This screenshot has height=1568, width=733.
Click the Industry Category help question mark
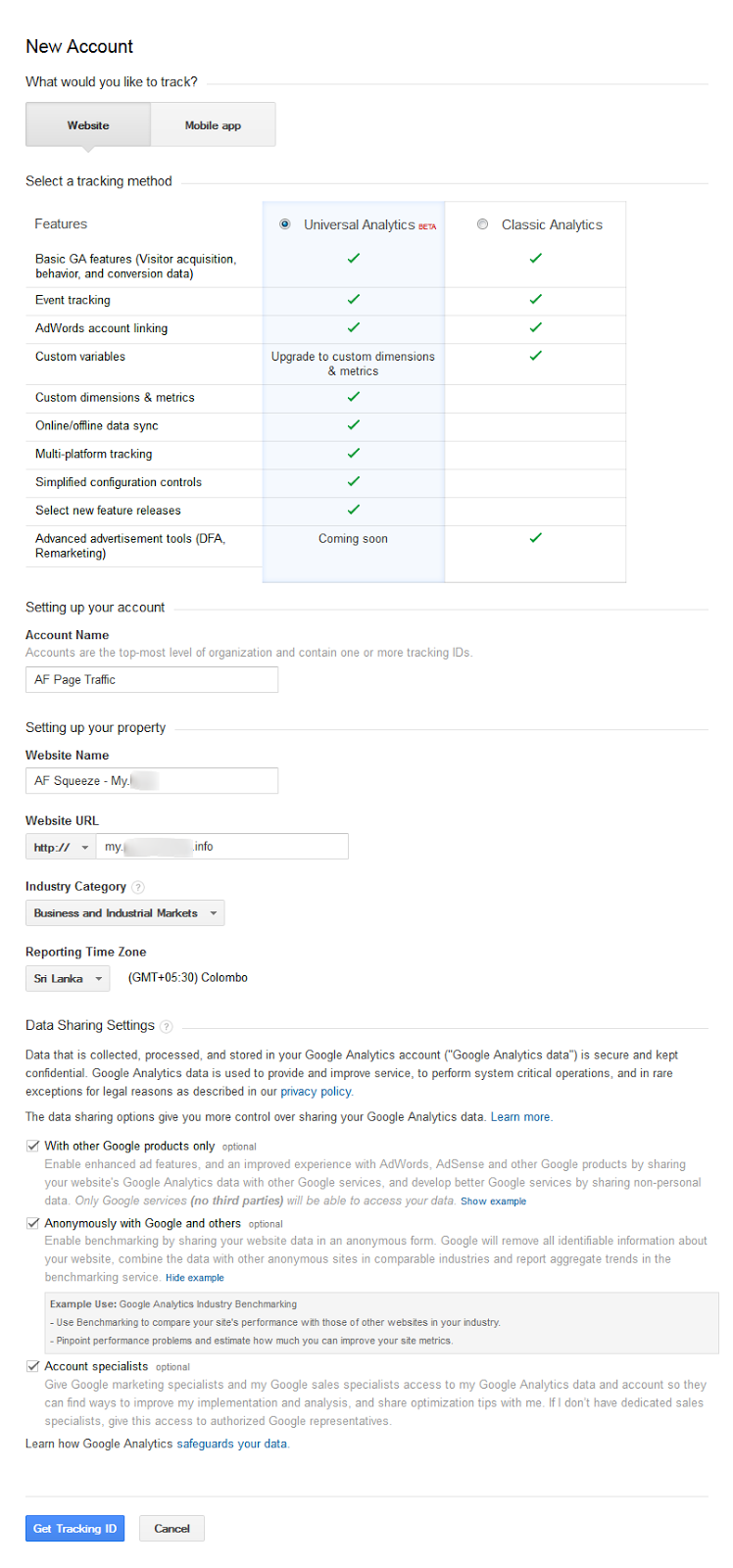coord(138,887)
